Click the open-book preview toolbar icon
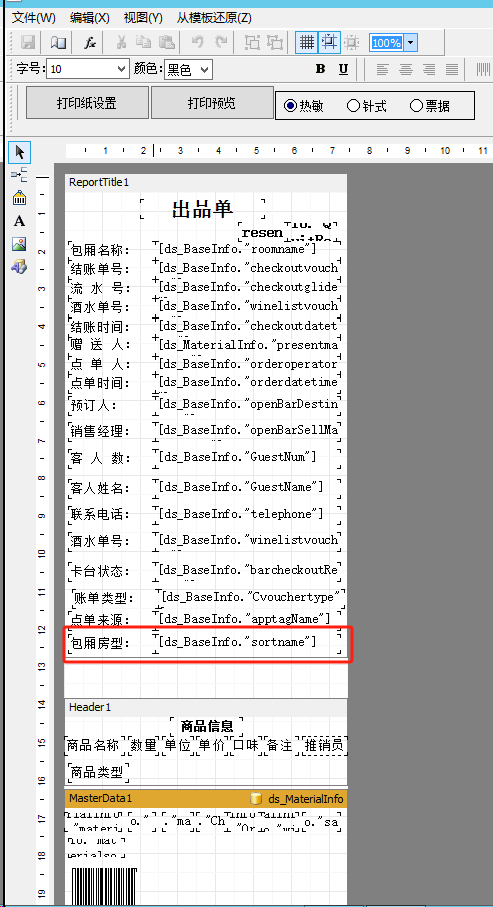The height and width of the screenshot is (907, 493). click(x=58, y=43)
